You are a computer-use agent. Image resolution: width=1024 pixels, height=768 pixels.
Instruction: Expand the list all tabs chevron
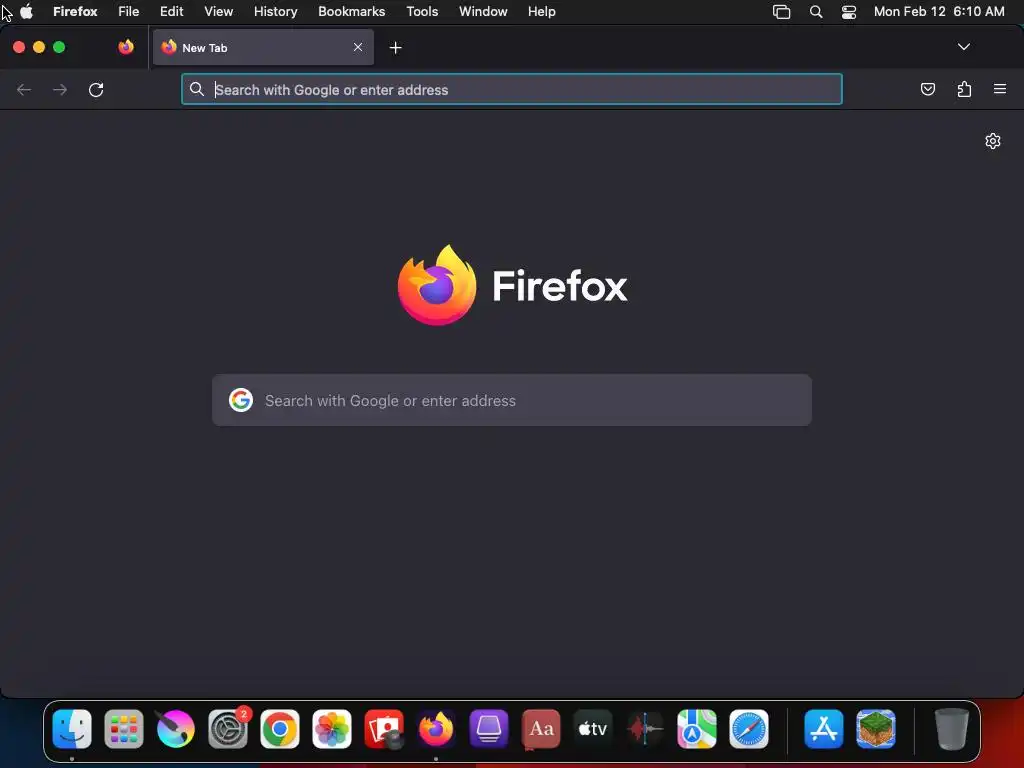963,47
